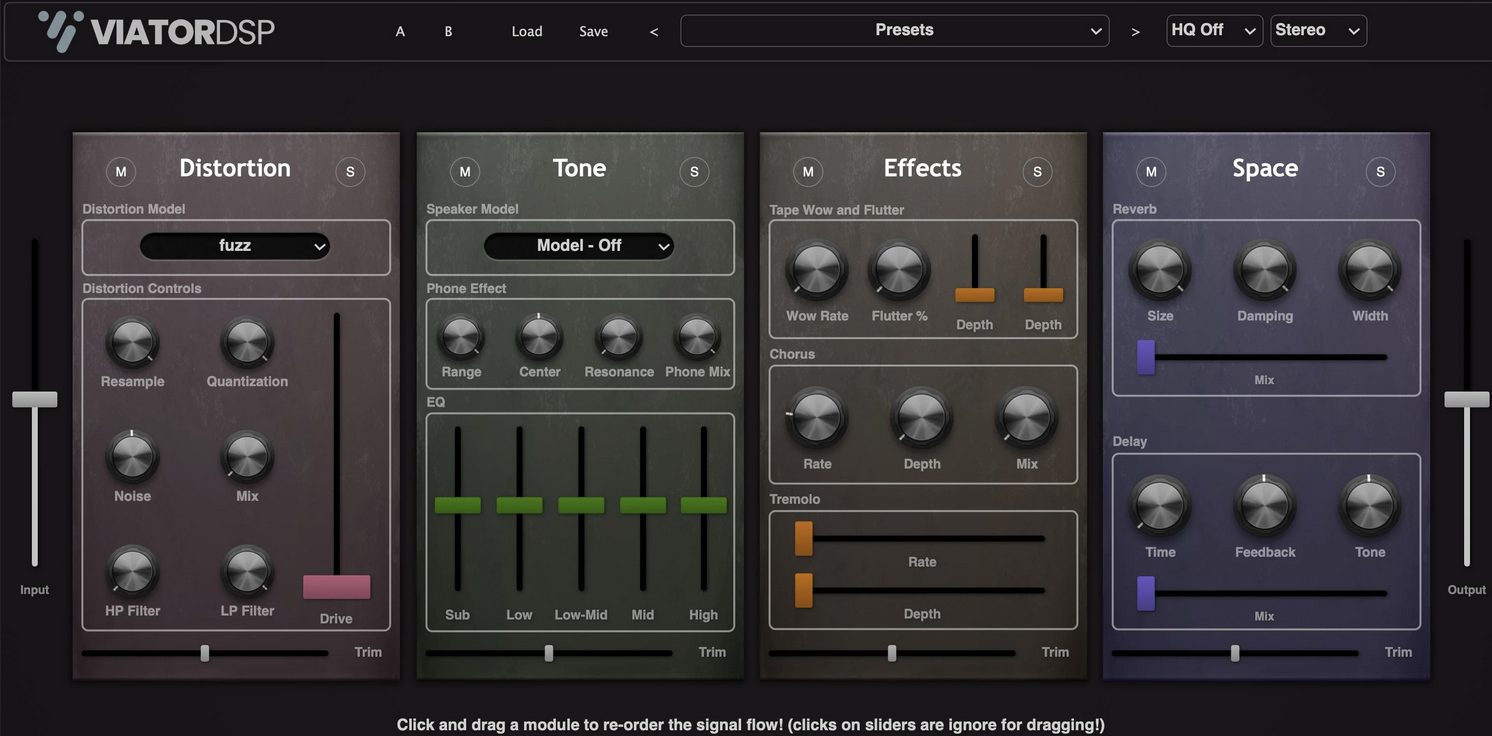1492x736 pixels.
Task: Adjust the Resample knob in Distortion
Action: coord(131,345)
